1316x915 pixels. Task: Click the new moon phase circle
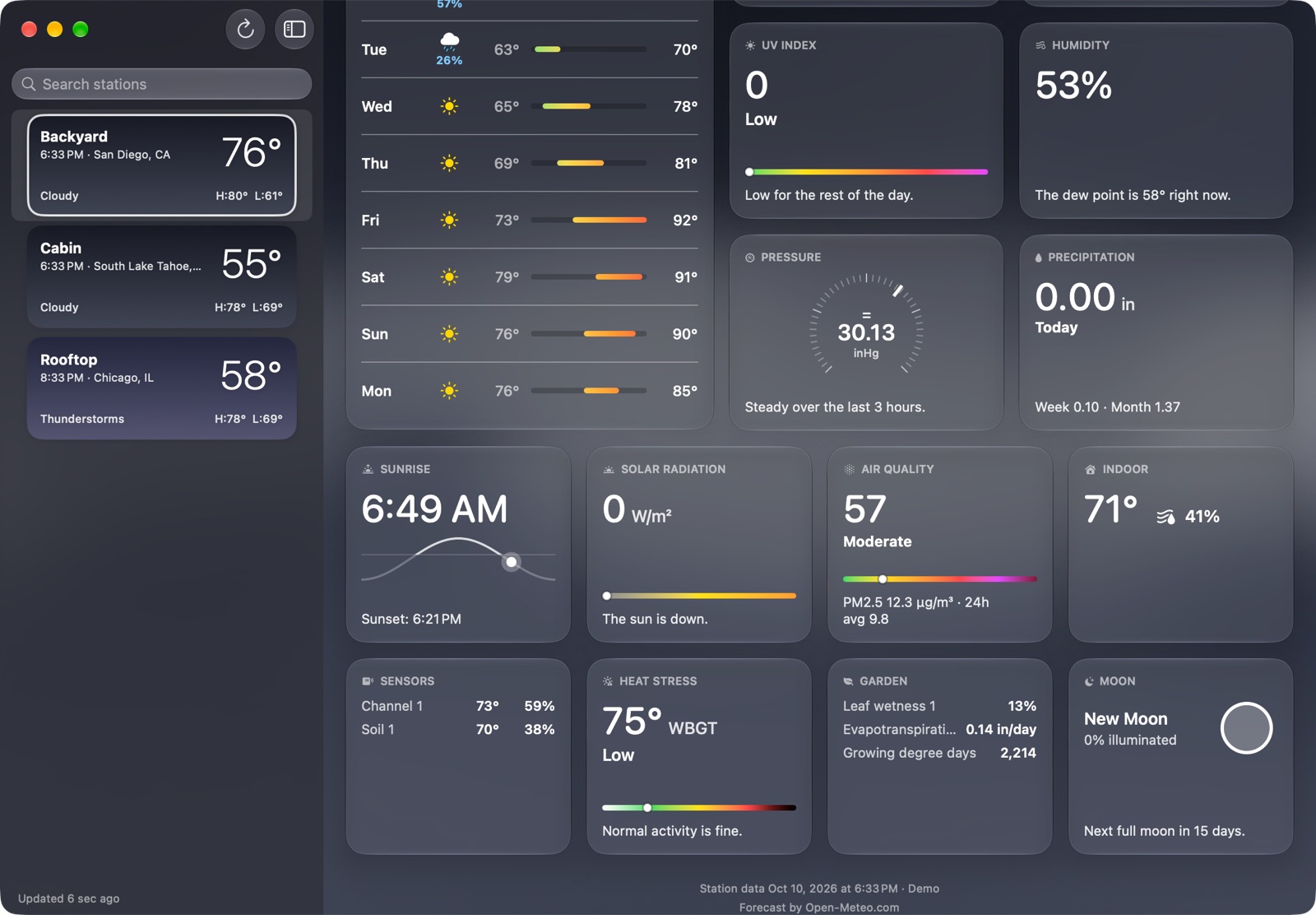1246,728
